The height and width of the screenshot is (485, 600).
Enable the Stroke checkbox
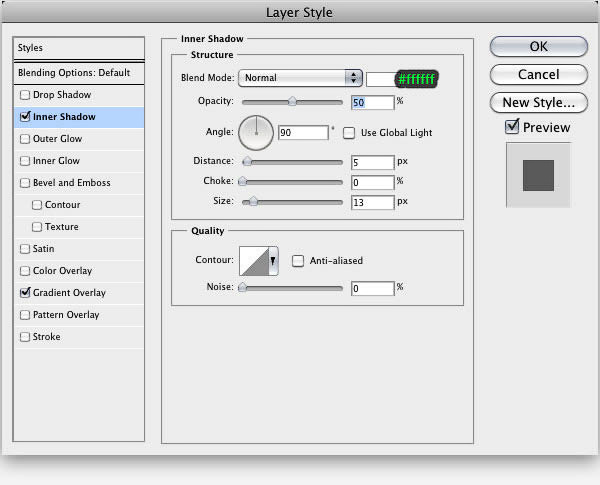[25, 337]
